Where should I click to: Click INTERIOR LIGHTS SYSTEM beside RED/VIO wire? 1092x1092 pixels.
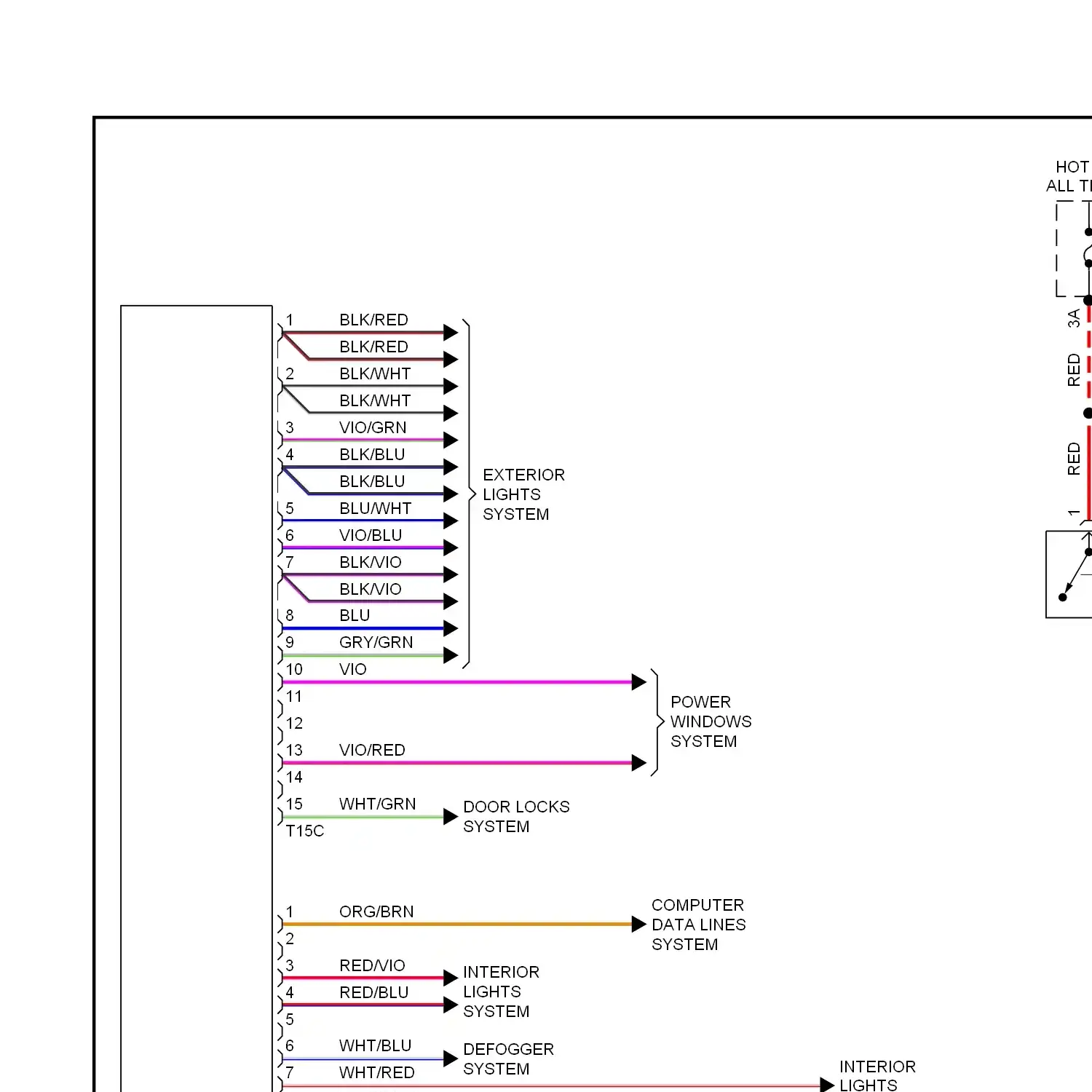(x=501, y=992)
